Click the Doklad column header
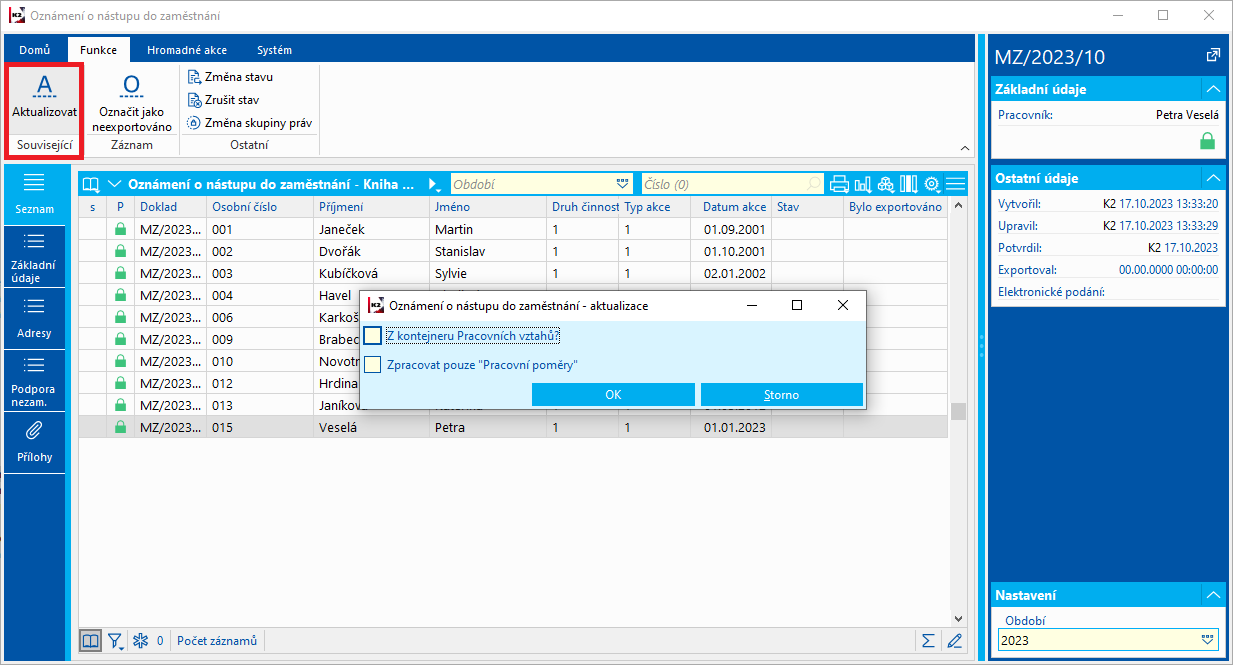The image size is (1233, 665). 170,207
